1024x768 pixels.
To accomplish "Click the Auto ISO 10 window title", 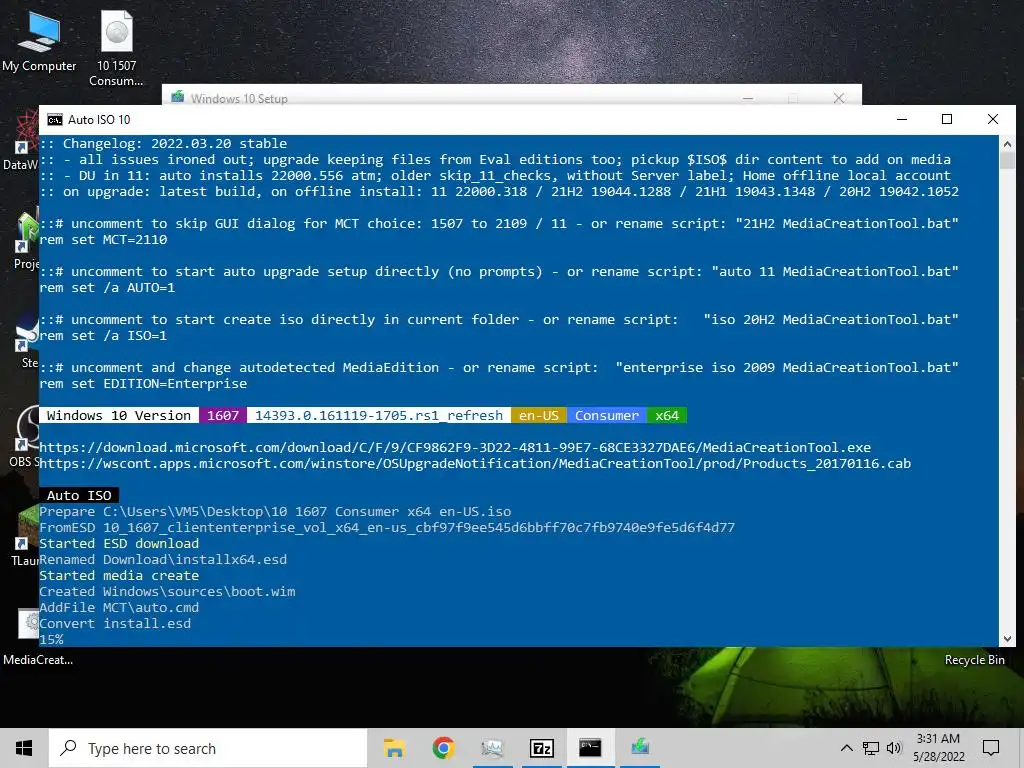I will 99,120.
